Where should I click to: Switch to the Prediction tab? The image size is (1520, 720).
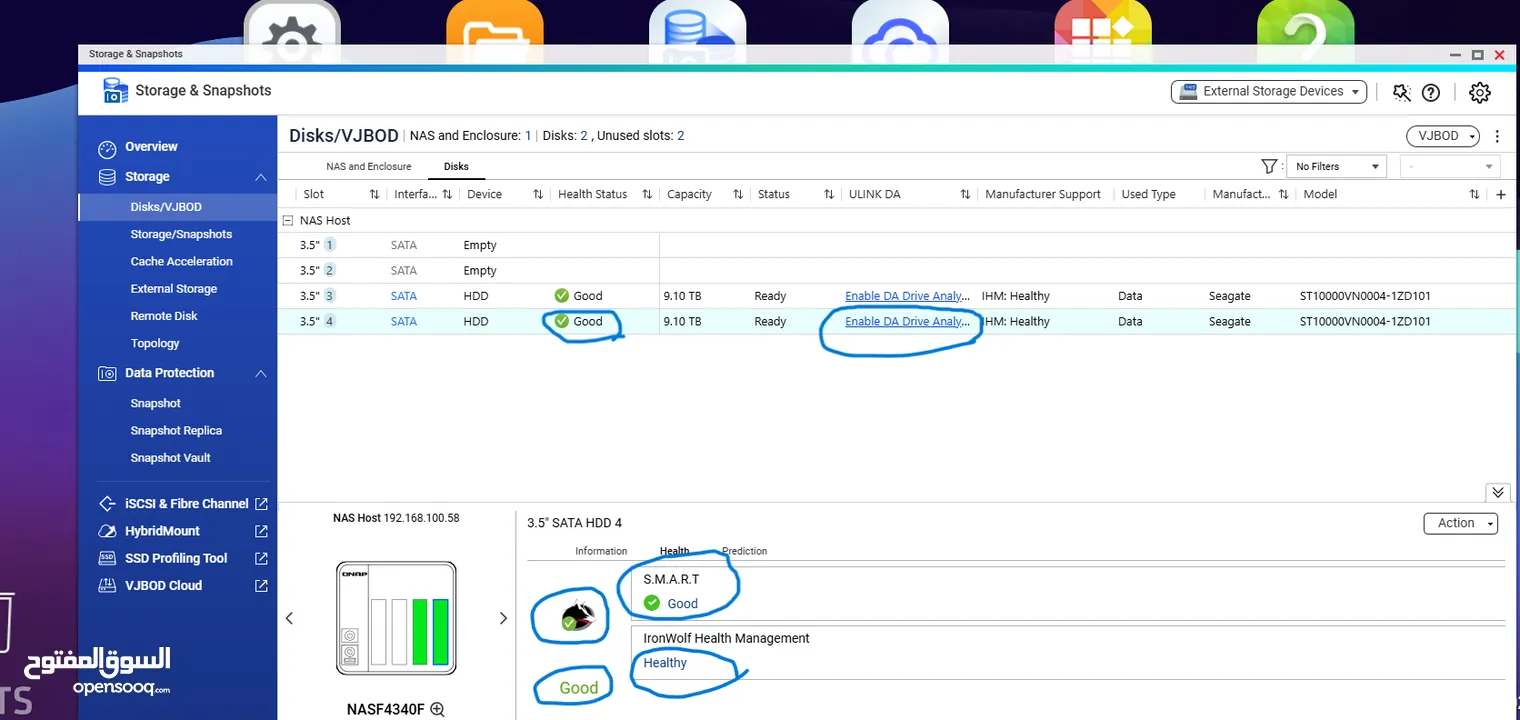click(x=744, y=551)
